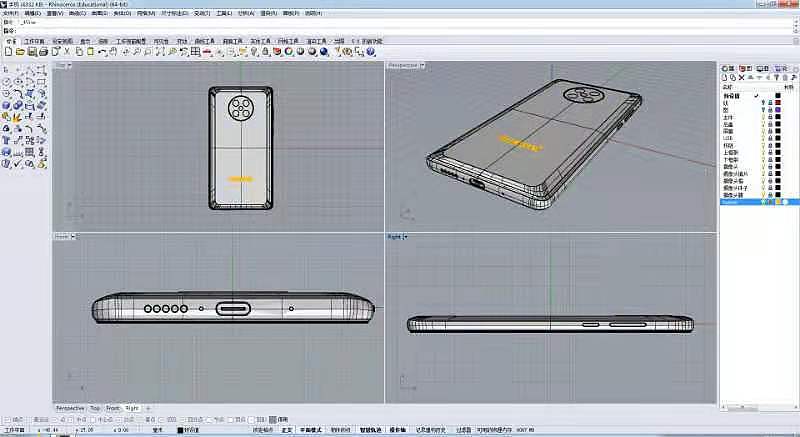Image resolution: width=800 pixels, height=437 pixels.
Task: Click the black layer swatch in status bar
Action: click(x=180, y=430)
